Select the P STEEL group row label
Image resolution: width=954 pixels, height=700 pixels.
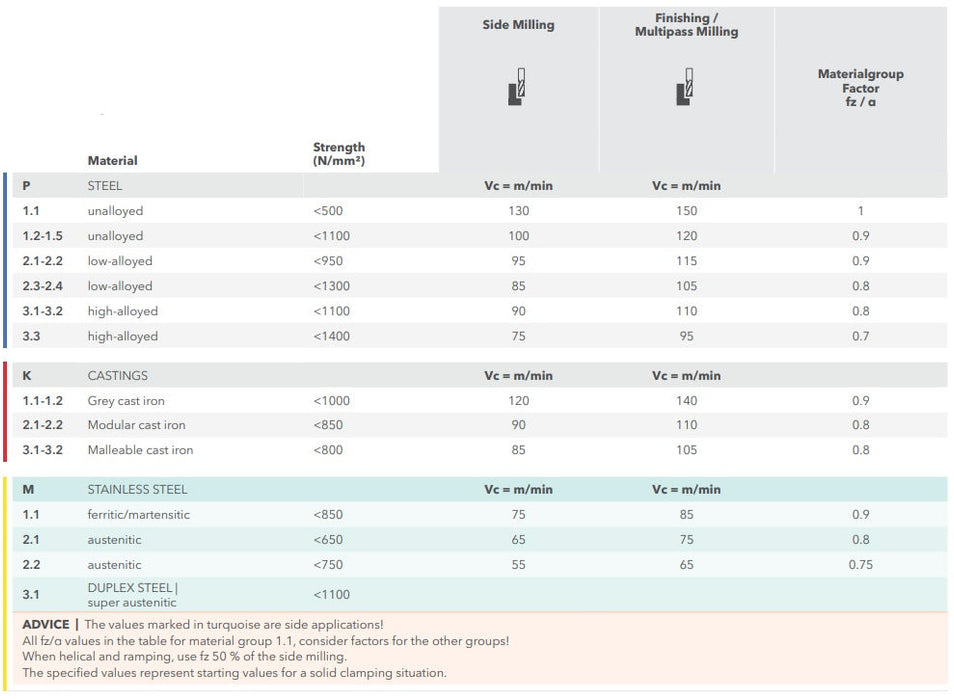(104, 186)
